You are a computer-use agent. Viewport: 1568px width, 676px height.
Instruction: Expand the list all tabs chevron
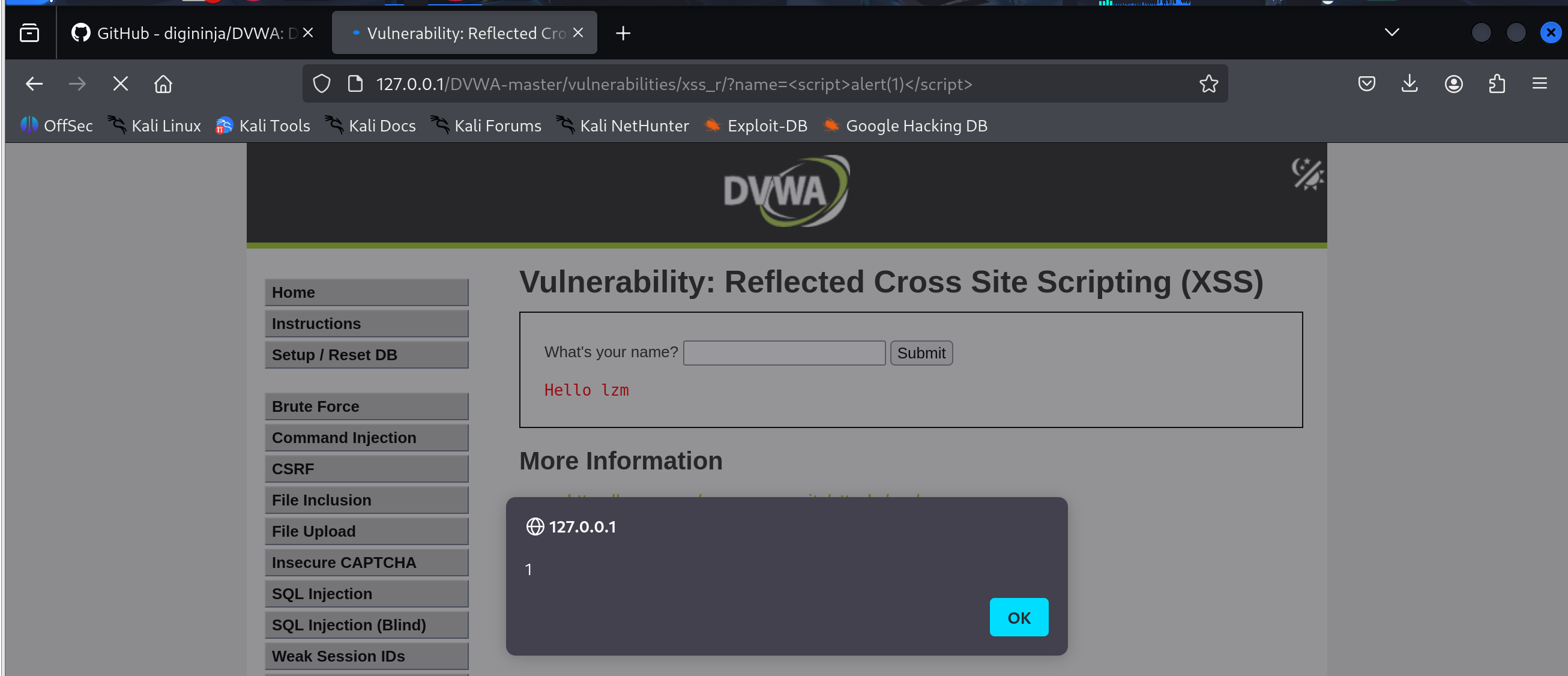(x=1392, y=33)
